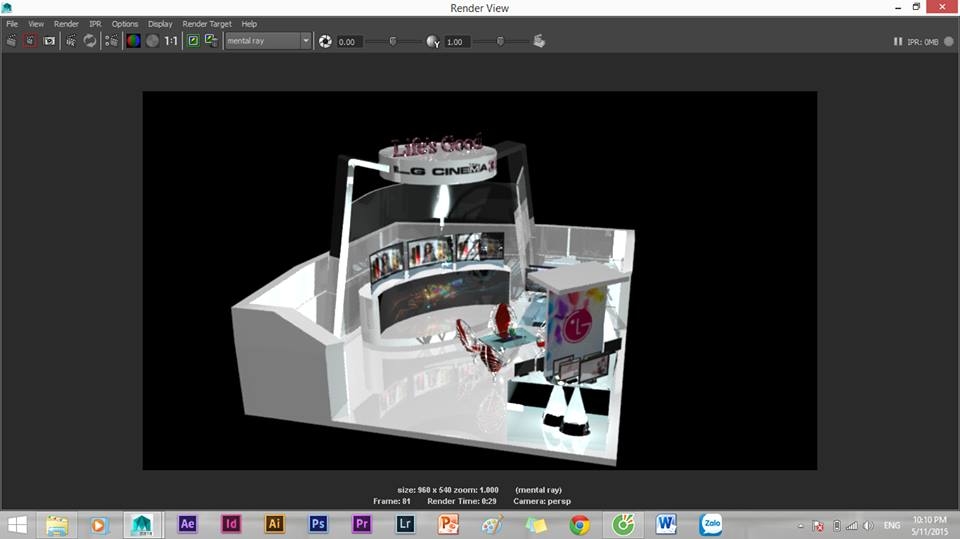Click the Remove image icon
Screen dimensions: 960x539
coord(211,41)
